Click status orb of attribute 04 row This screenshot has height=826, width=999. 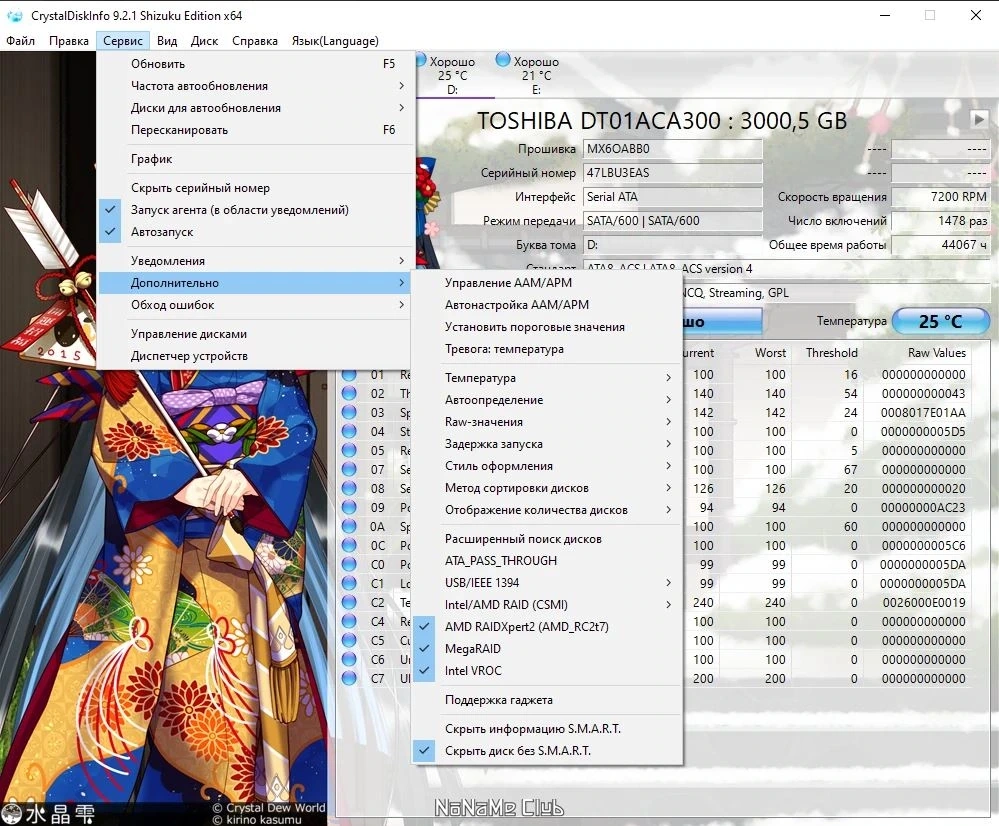click(349, 431)
